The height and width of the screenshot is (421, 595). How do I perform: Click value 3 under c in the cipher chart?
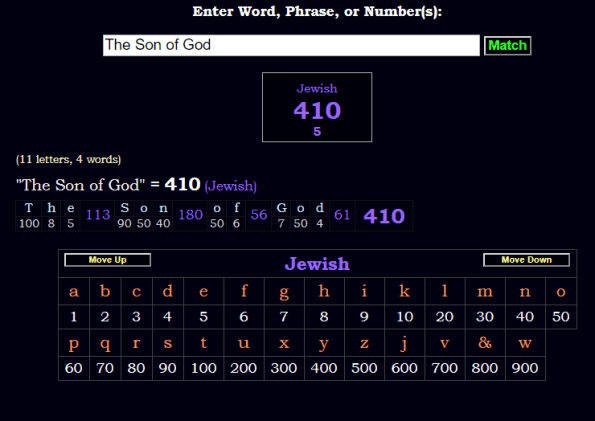137,317
